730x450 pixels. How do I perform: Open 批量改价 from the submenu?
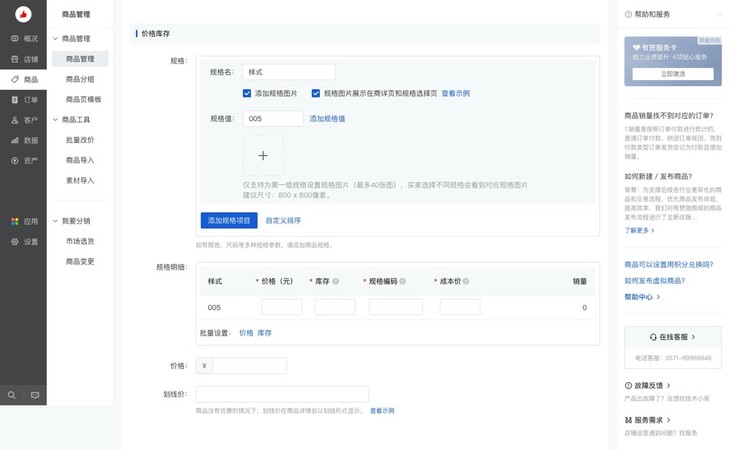(x=80, y=140)
